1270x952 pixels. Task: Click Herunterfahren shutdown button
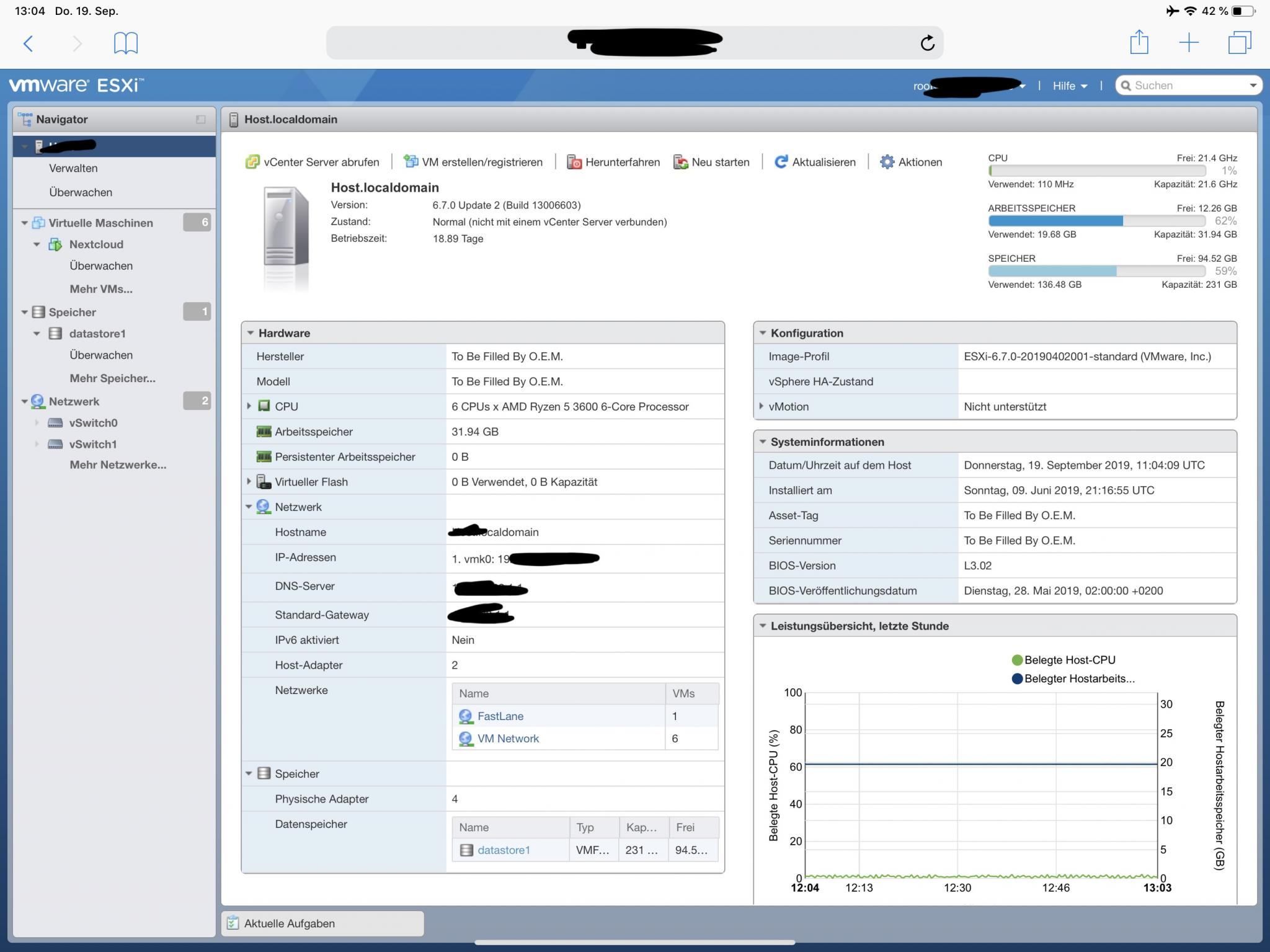pos(613,162)
